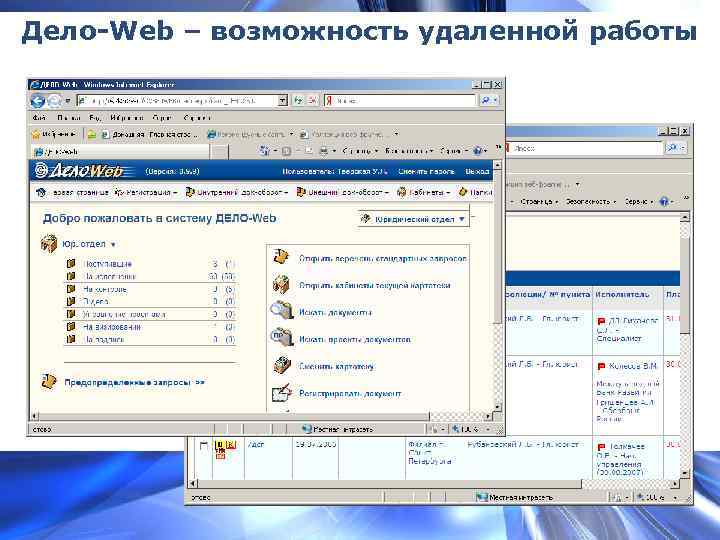The image size is (720, 540).
Task: Select the ДЕЛО-Web browser tab
Action: point(120,152)
